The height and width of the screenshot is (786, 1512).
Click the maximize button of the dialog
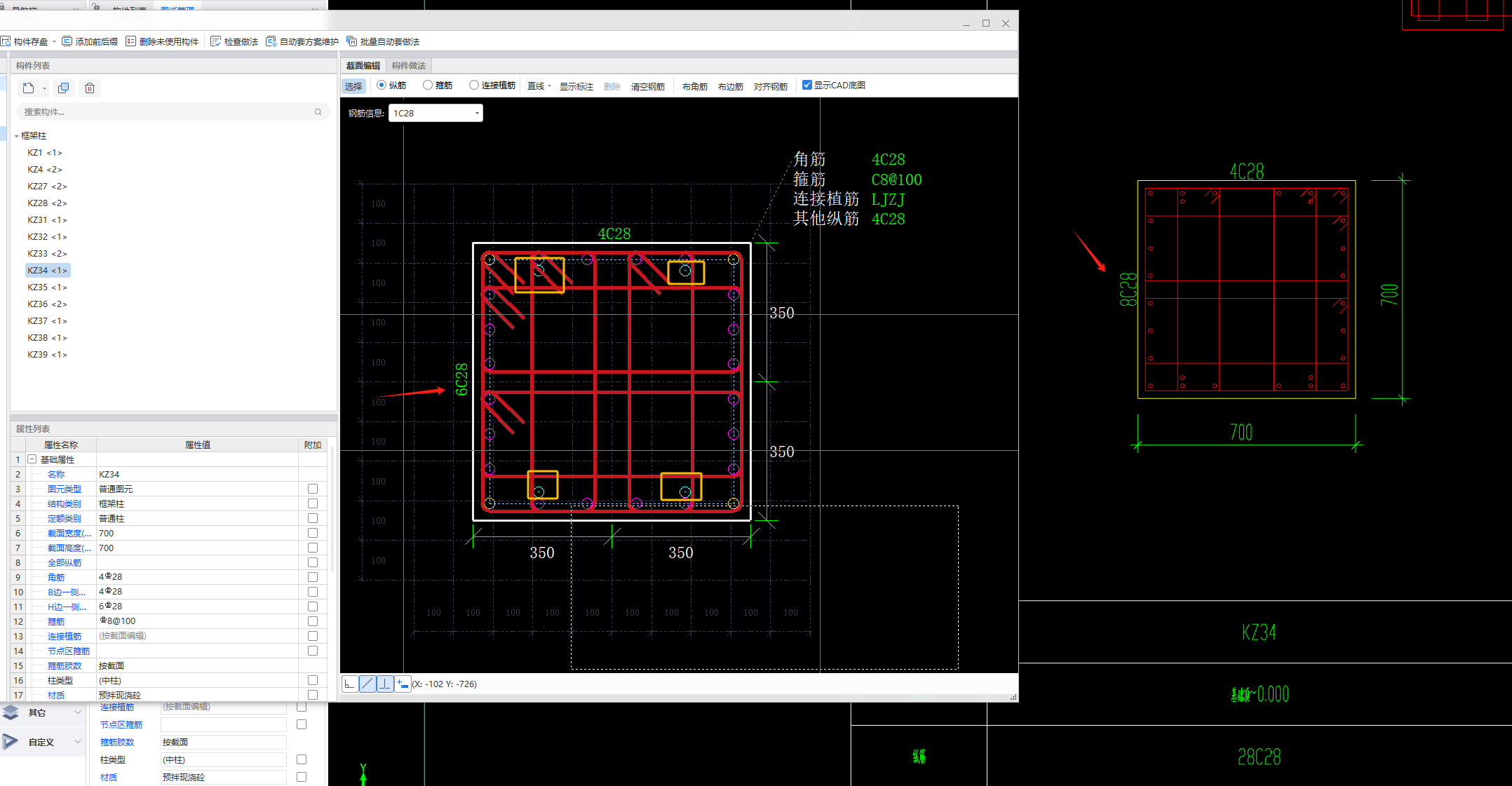[986, 24]
